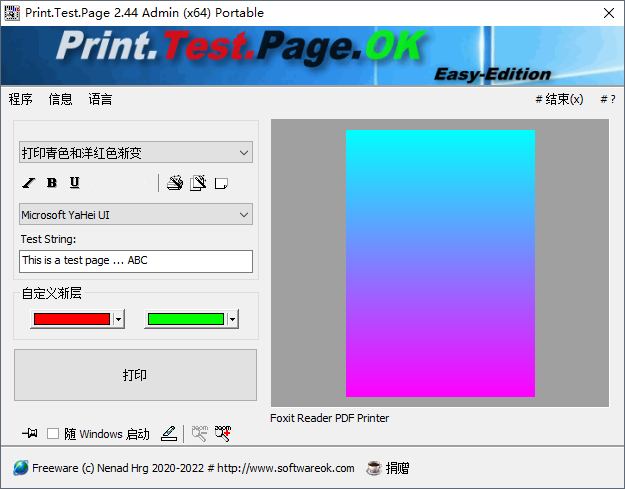625x489 pixels.
Task: Open the Microsoft YaHei UI font dropdown
Action: [136, 214]
